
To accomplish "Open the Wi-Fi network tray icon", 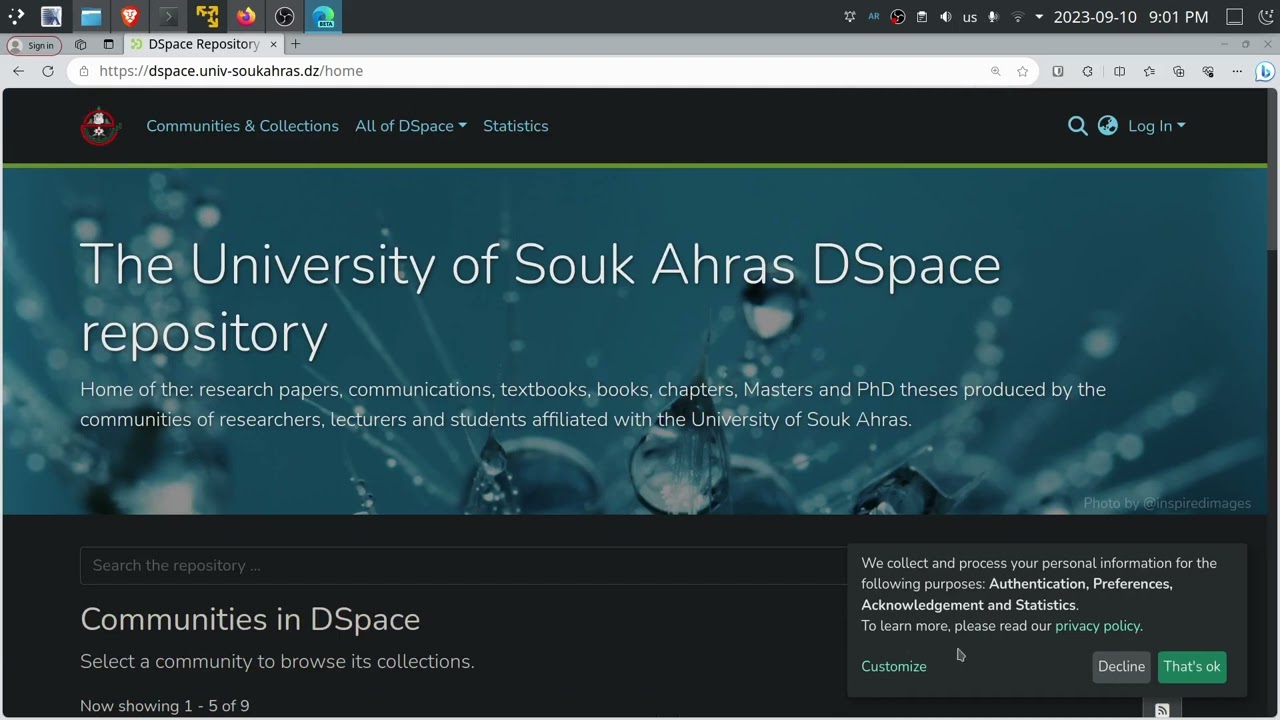I will 1018,17.
